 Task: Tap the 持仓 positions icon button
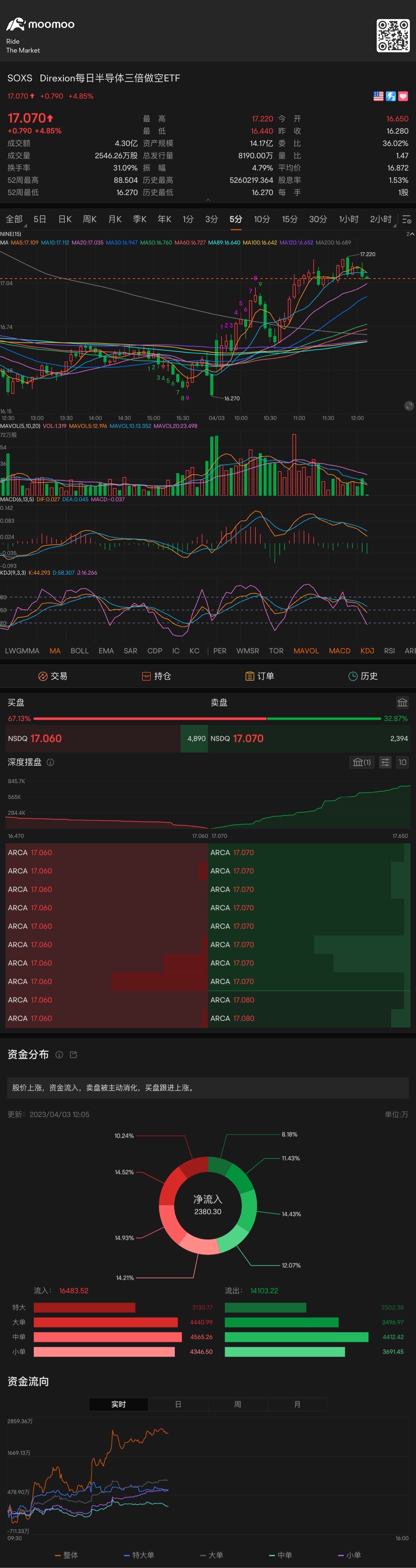156,676
